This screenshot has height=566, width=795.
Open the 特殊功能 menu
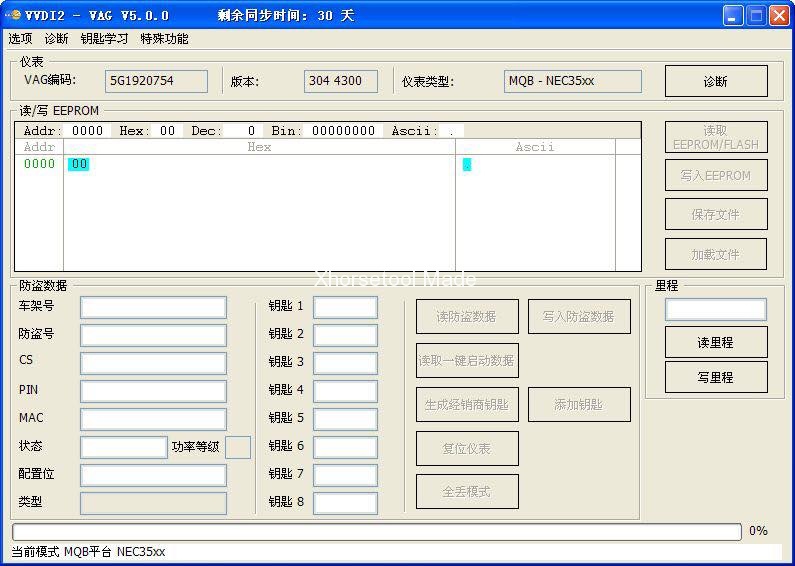(164, 39)
